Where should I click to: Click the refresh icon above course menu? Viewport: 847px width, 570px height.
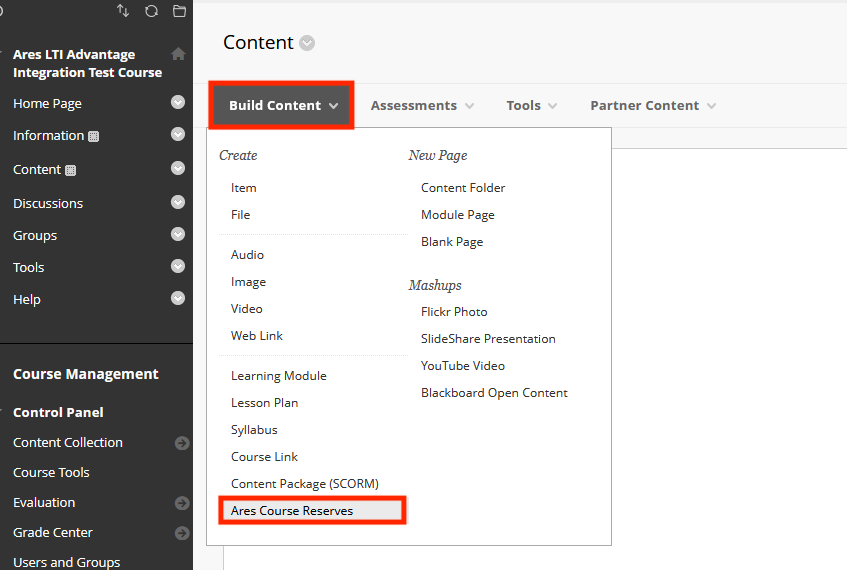[x=151, y=11]
